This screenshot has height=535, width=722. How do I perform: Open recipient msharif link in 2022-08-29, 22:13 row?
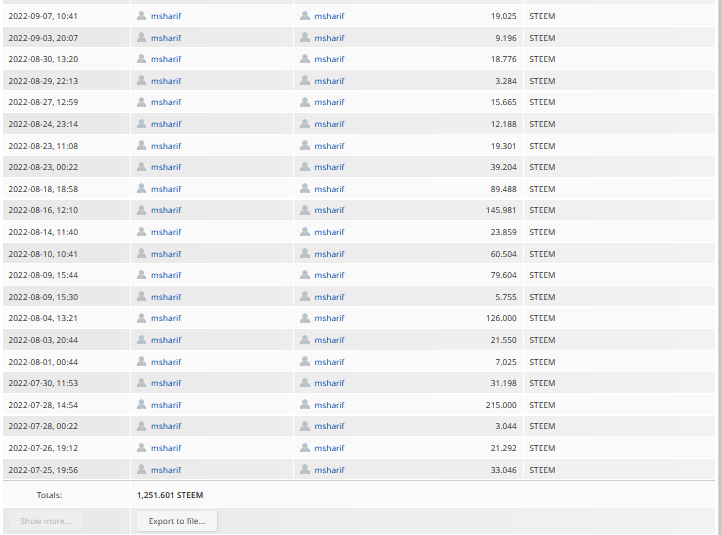tap(329, 81)
